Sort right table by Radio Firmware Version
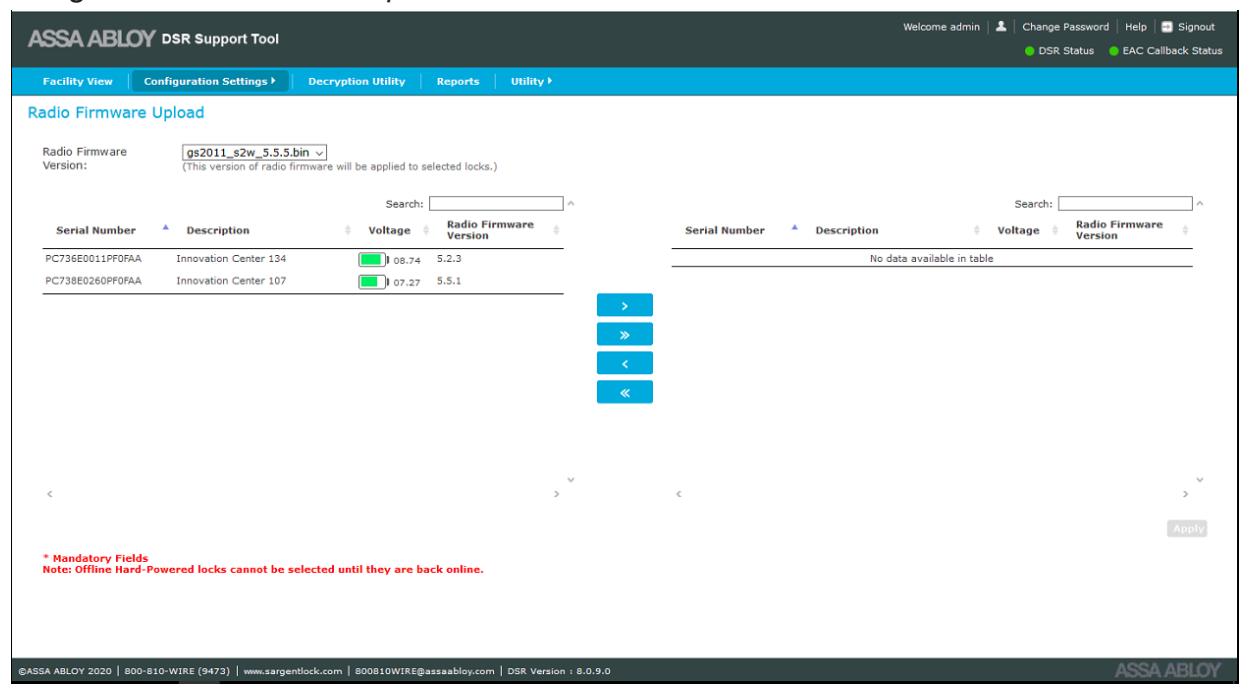Screen dimensions: 1249x697 click(x=1130, y=230)
